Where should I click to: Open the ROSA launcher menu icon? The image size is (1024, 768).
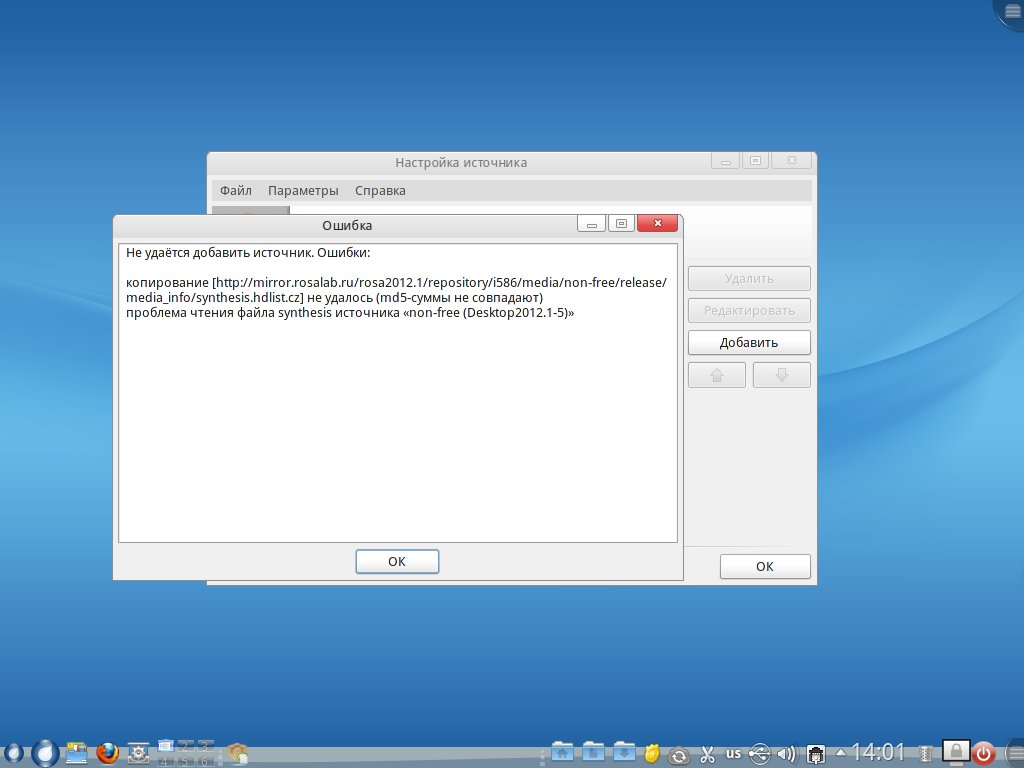coord(45,753)
